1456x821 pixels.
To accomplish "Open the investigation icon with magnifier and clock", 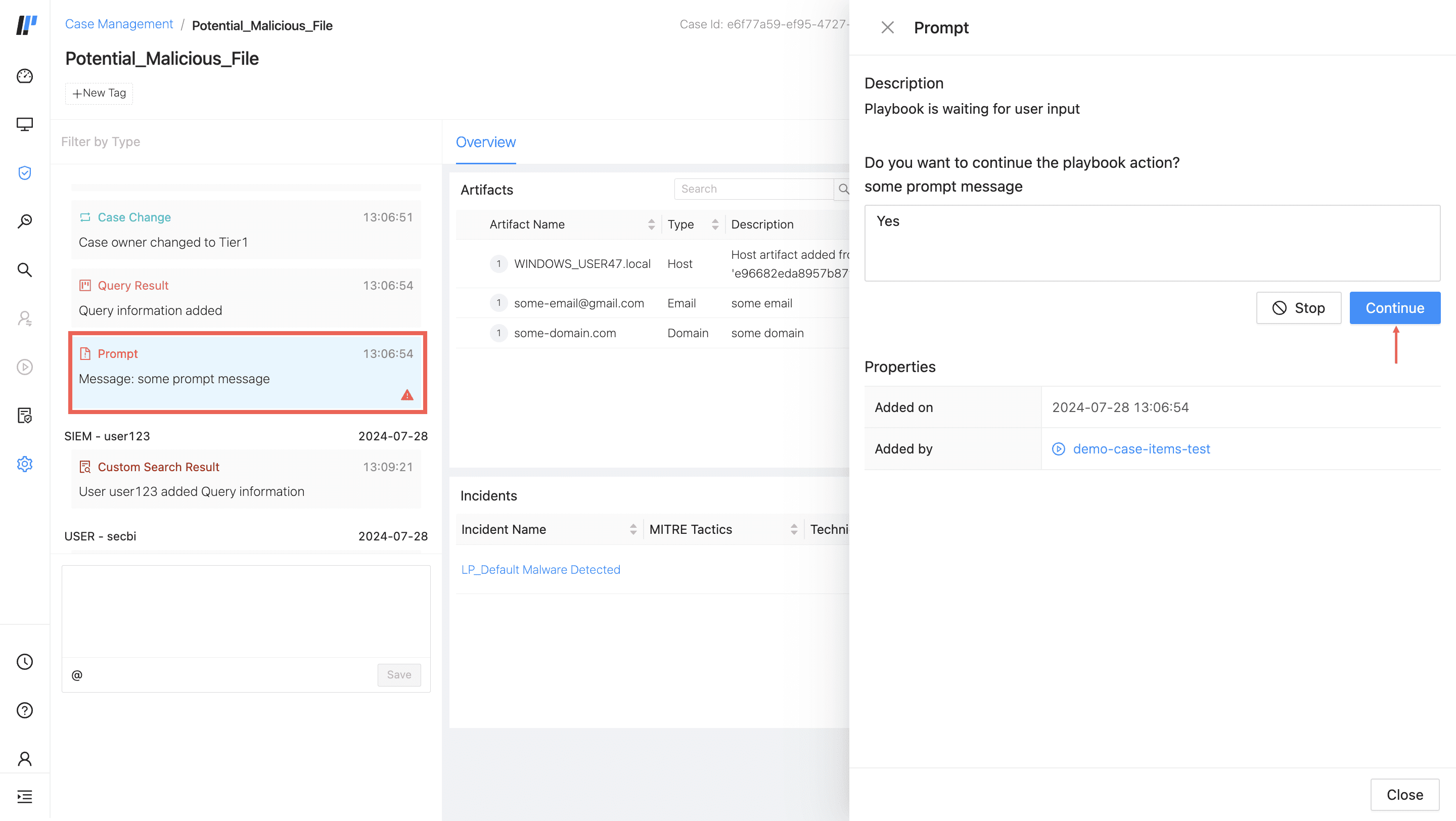I will coord(25,220).
